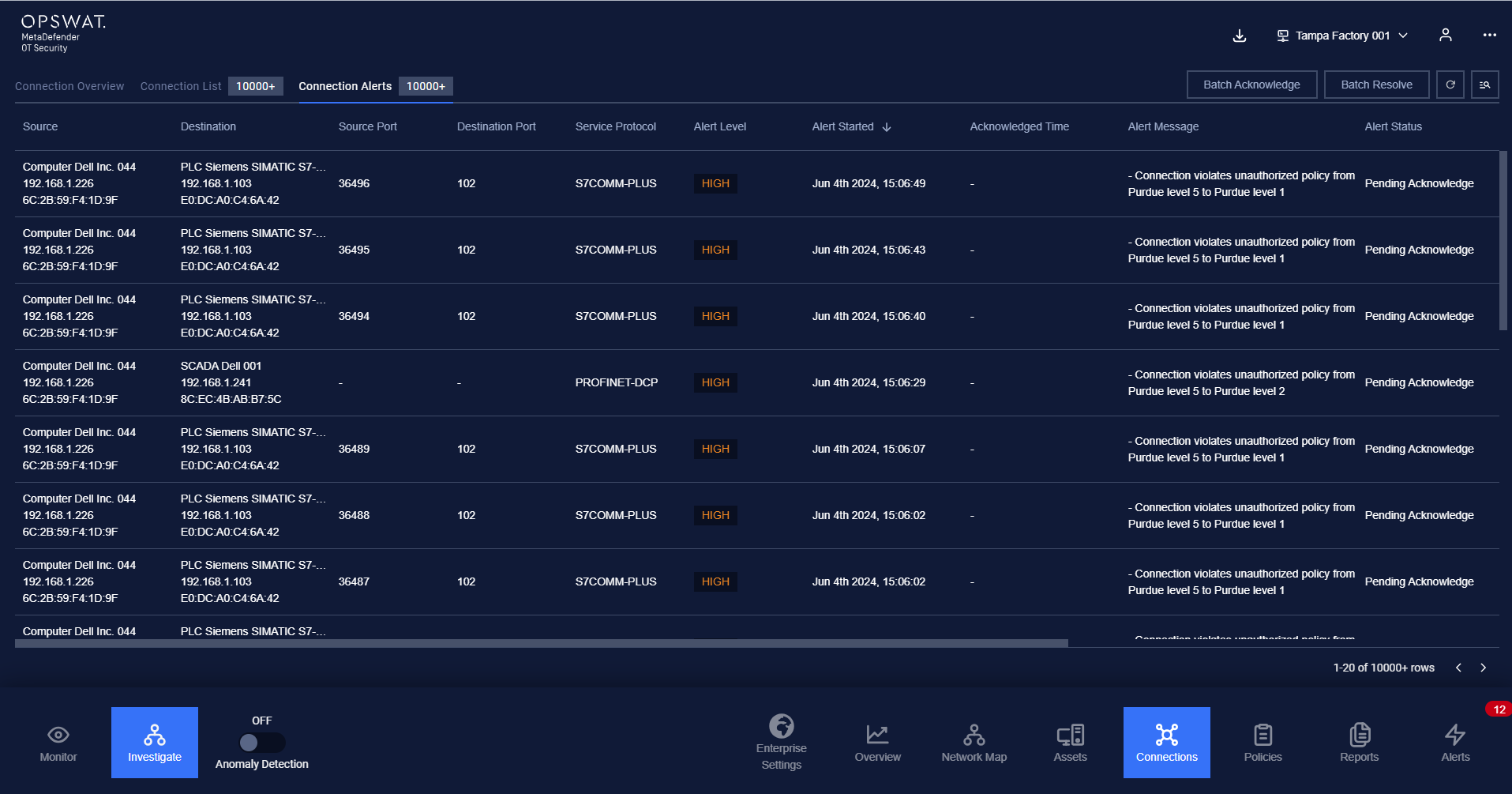Open the Alerts section

(1456, 743)
